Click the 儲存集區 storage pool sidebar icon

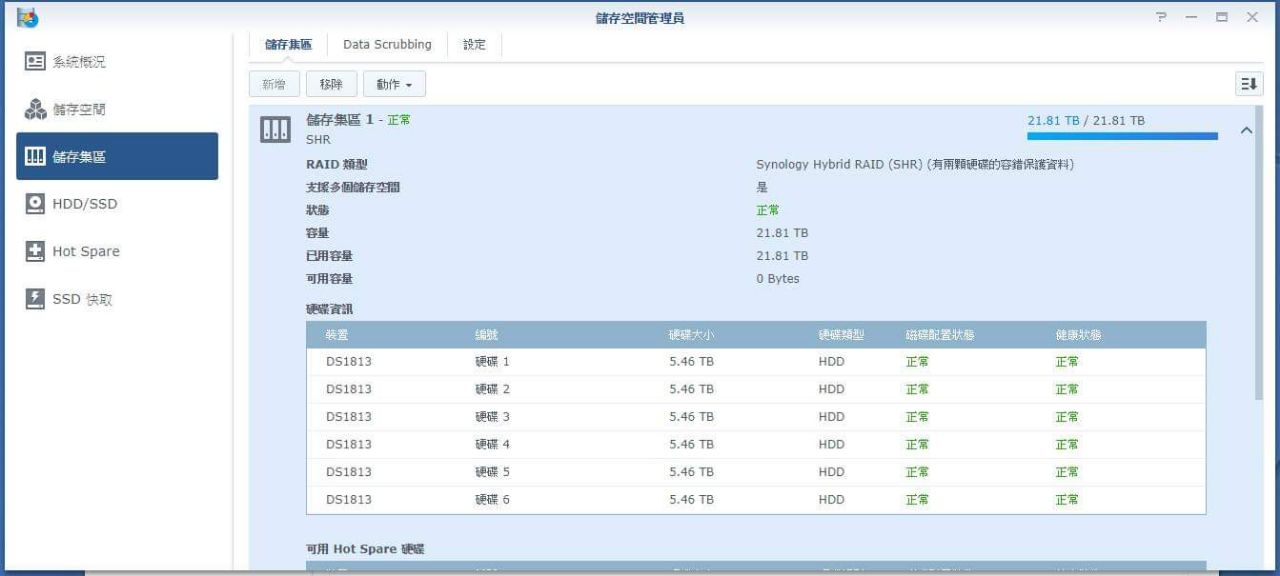click(35, 157)
